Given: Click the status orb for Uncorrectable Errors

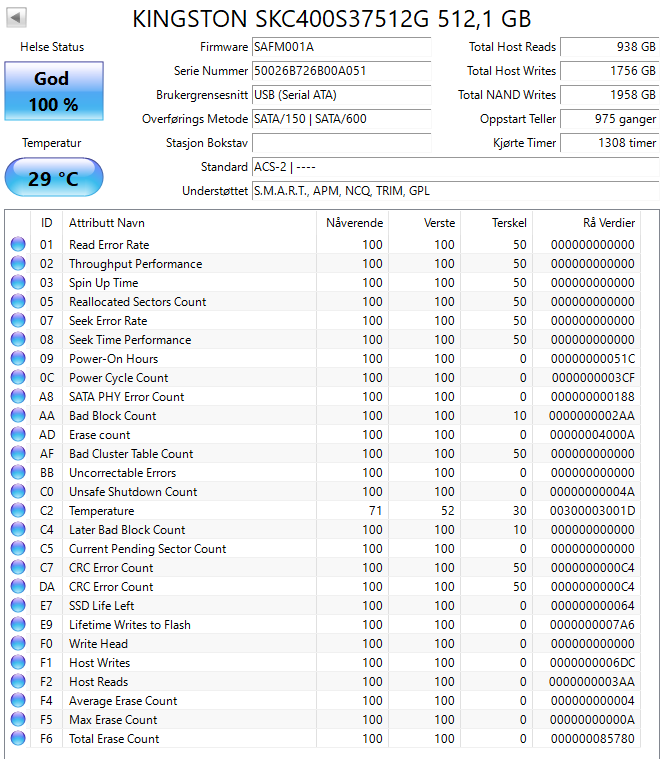Looking at the screenshot, I should coord(18,472).
